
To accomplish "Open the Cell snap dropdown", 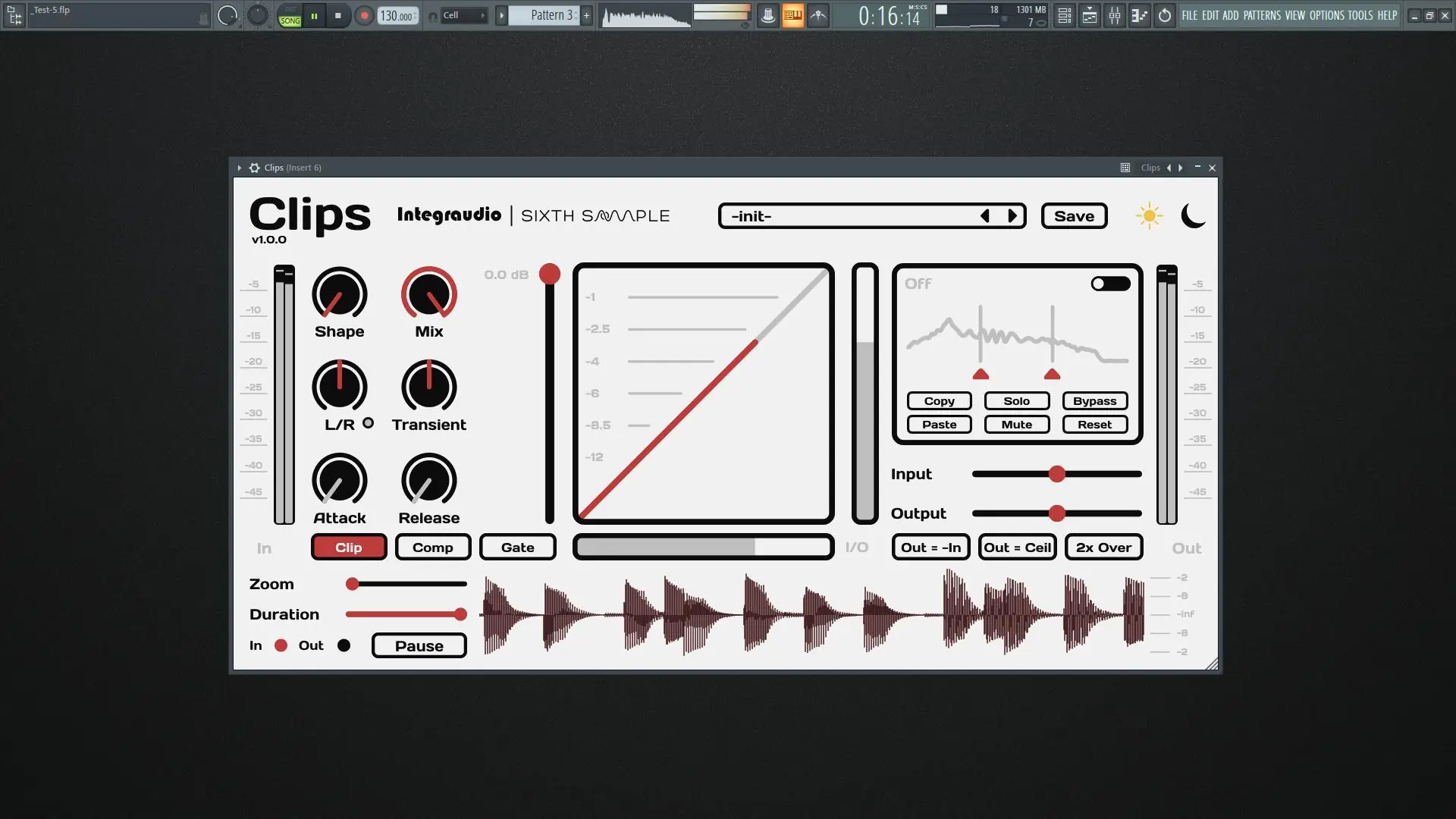I will [463, 15].
